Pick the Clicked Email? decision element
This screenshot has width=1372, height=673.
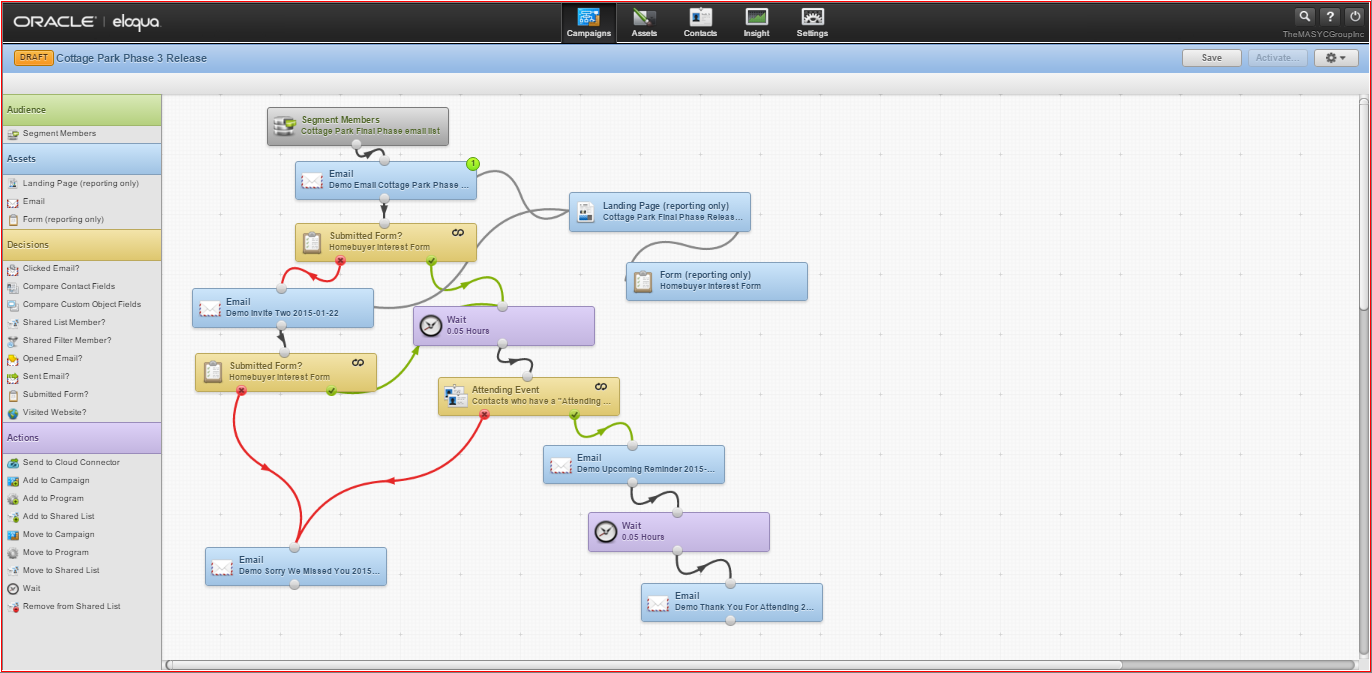(x=50, y=268)
